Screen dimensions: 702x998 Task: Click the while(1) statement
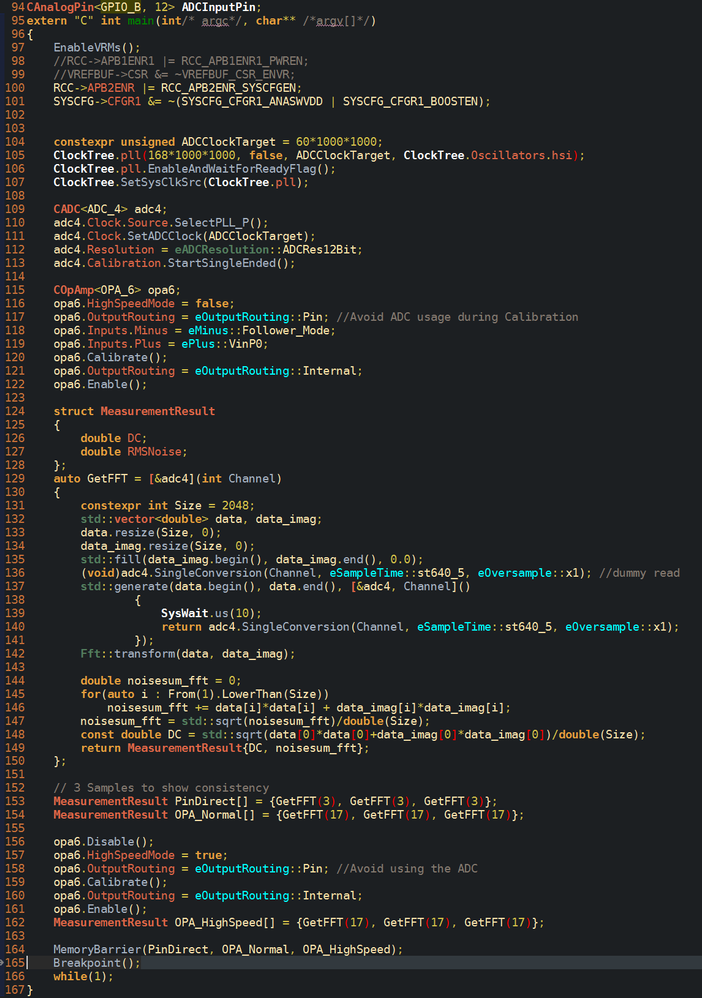83,976
